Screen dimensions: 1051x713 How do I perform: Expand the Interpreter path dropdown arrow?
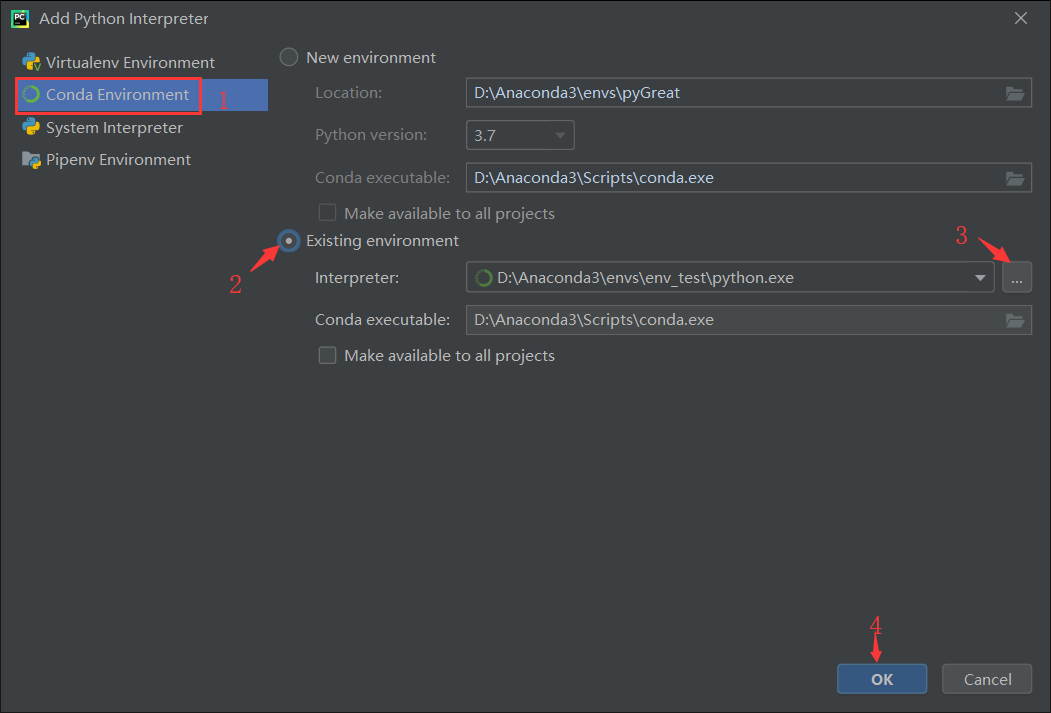pos(981,278)
